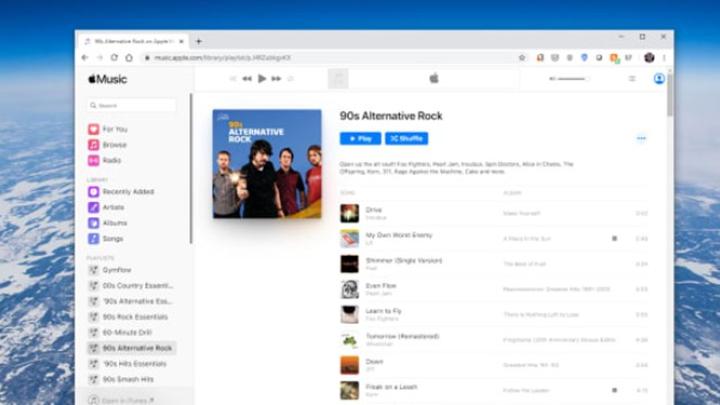The image size is (720, 405).
Task: Close the 90s Alternative Rock browser tab
Action: click(181, 41)
